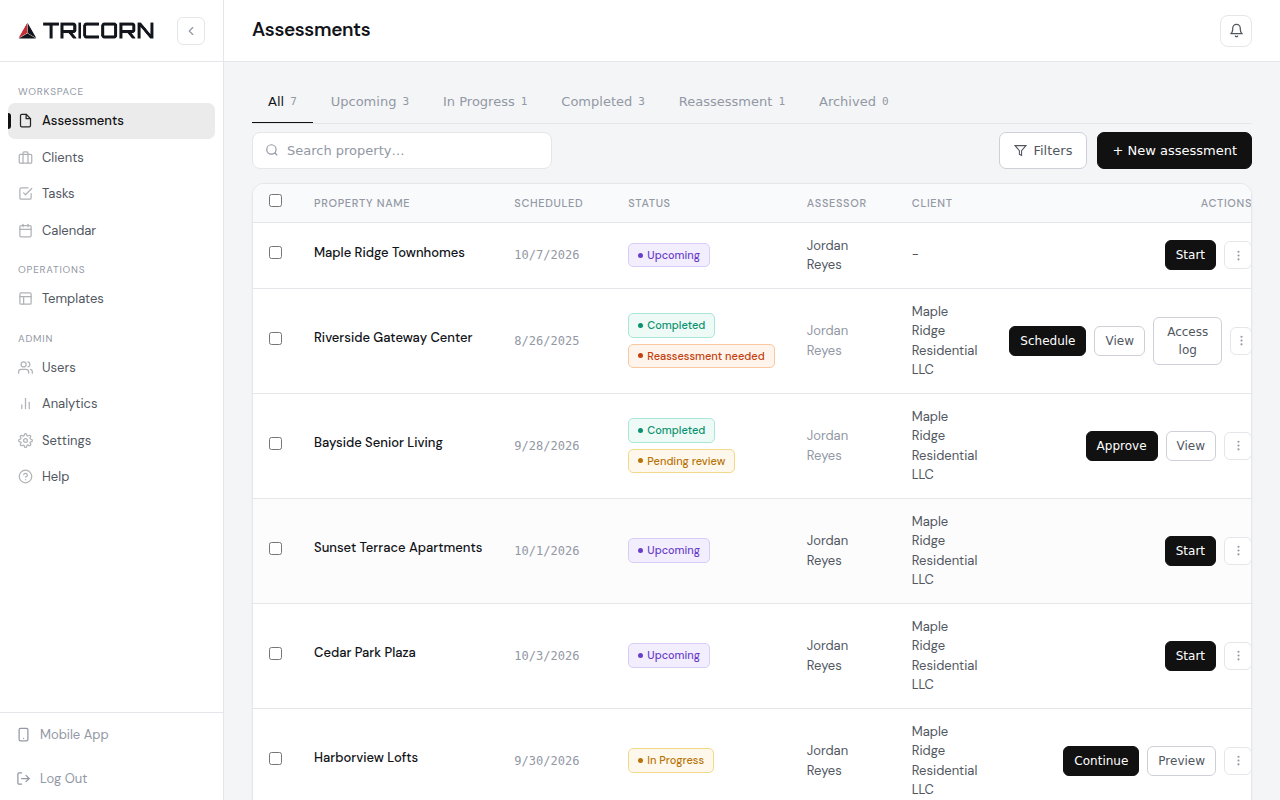Open Clients in the sidebar

[111, 157]
